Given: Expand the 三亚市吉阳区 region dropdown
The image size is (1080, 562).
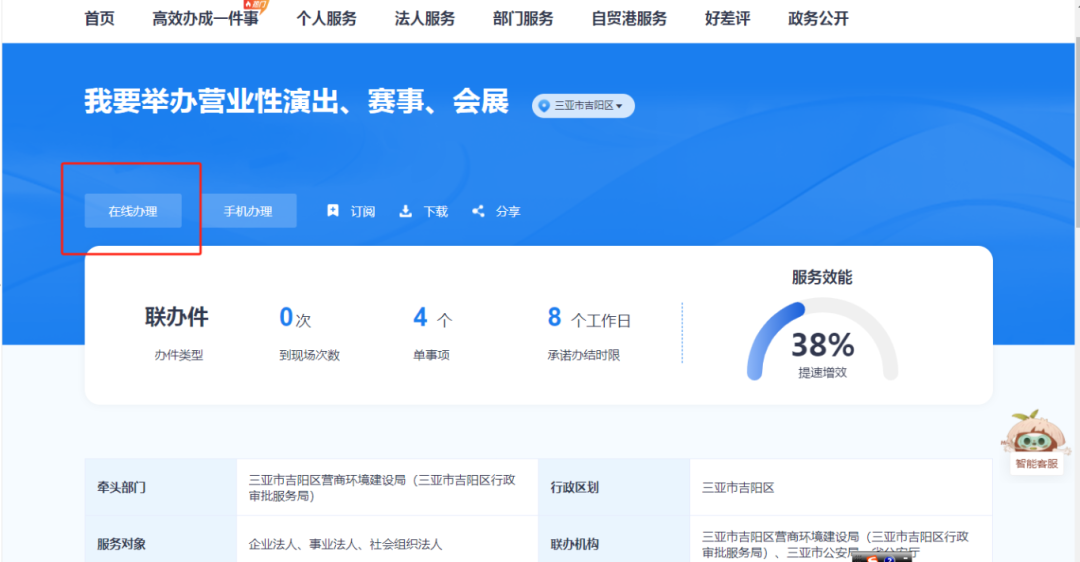Looking at the screenshot, I should tap(584, 106).
